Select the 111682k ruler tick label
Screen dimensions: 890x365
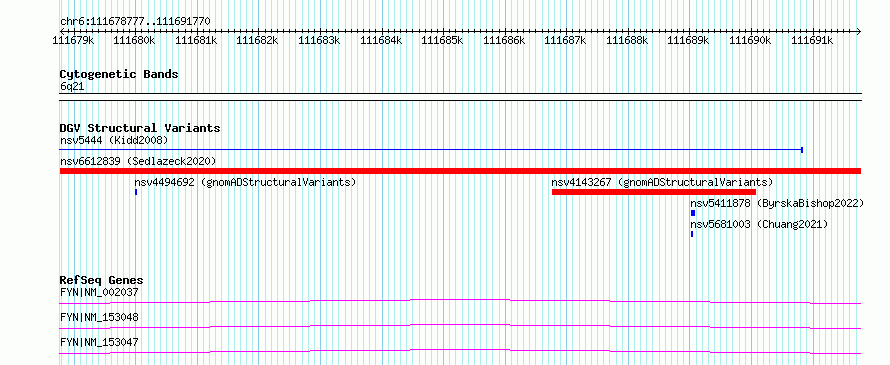click(258, 40)
